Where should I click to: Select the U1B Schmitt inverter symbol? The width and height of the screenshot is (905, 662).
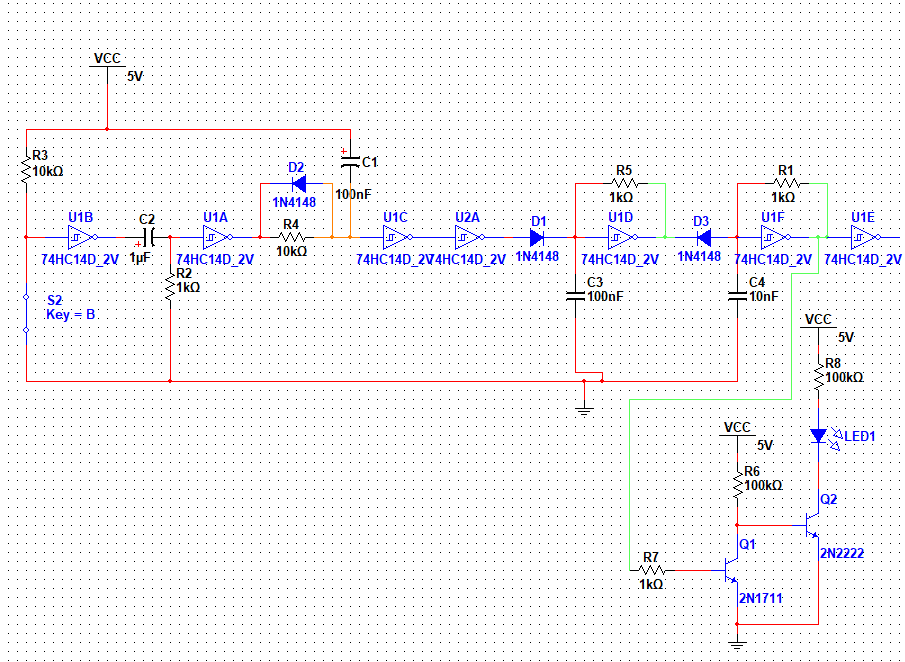click(82, 237)
